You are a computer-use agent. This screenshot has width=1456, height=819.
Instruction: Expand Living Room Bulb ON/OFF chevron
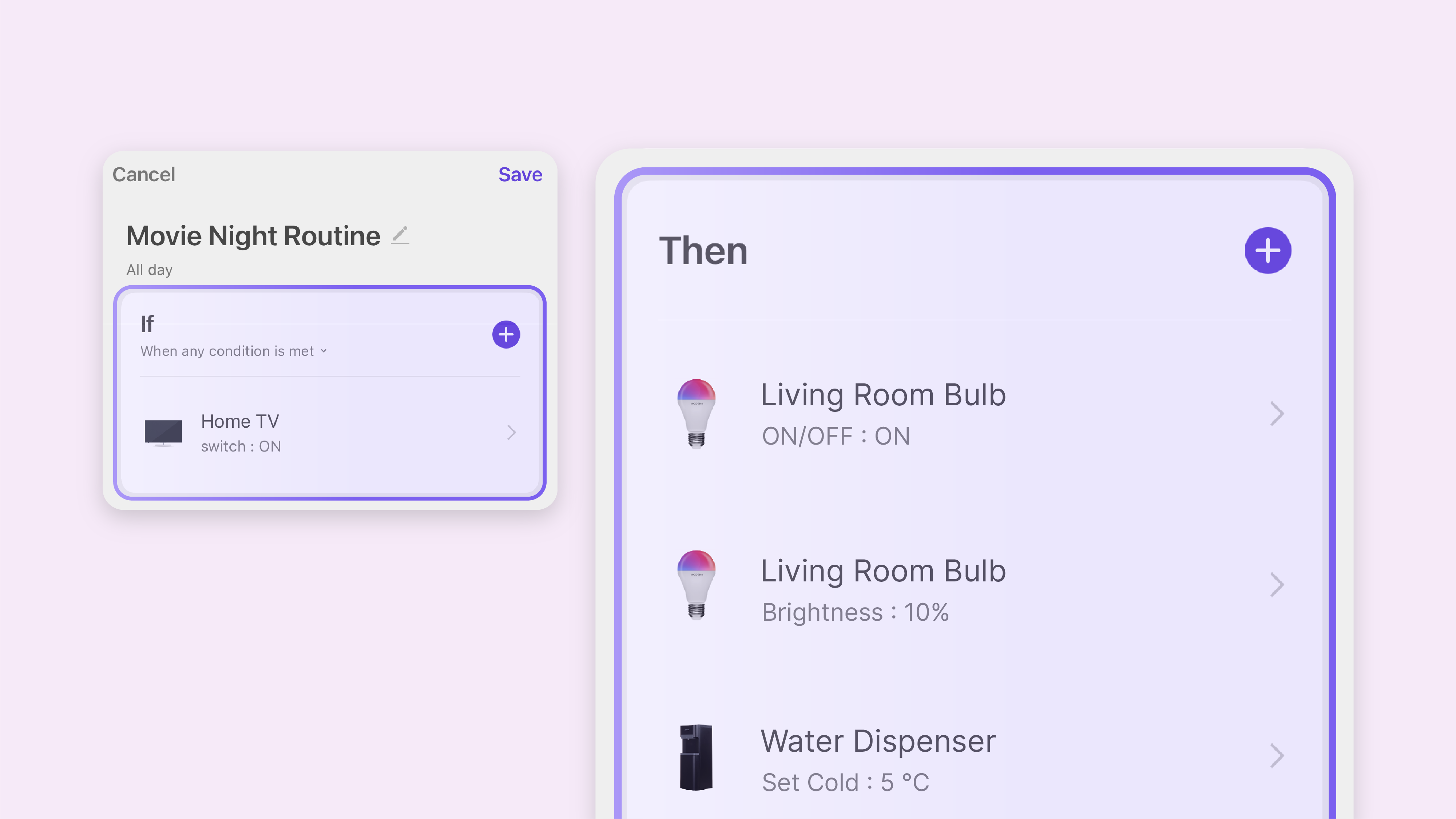[1276, 414]
